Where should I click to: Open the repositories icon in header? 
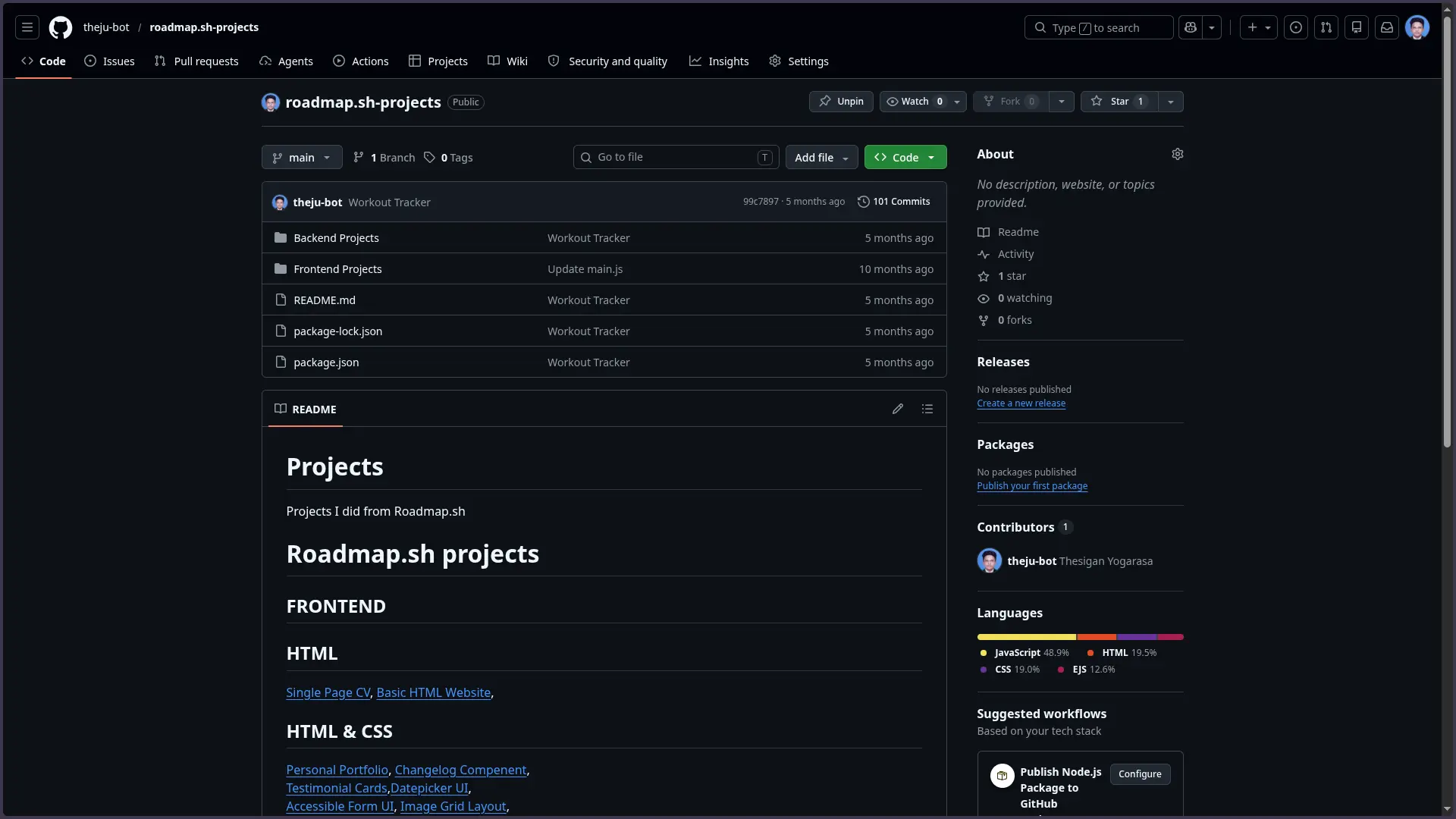pos(1357,27)
